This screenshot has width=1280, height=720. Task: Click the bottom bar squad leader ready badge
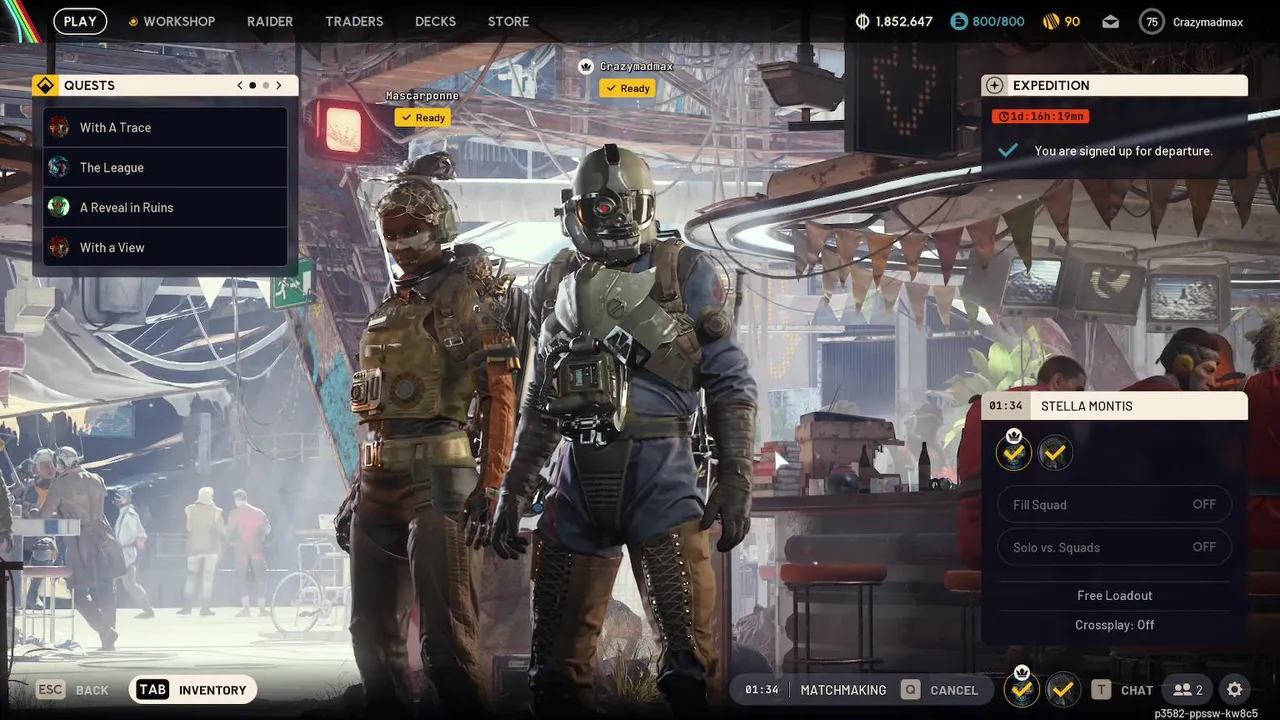click(1021, 688)
